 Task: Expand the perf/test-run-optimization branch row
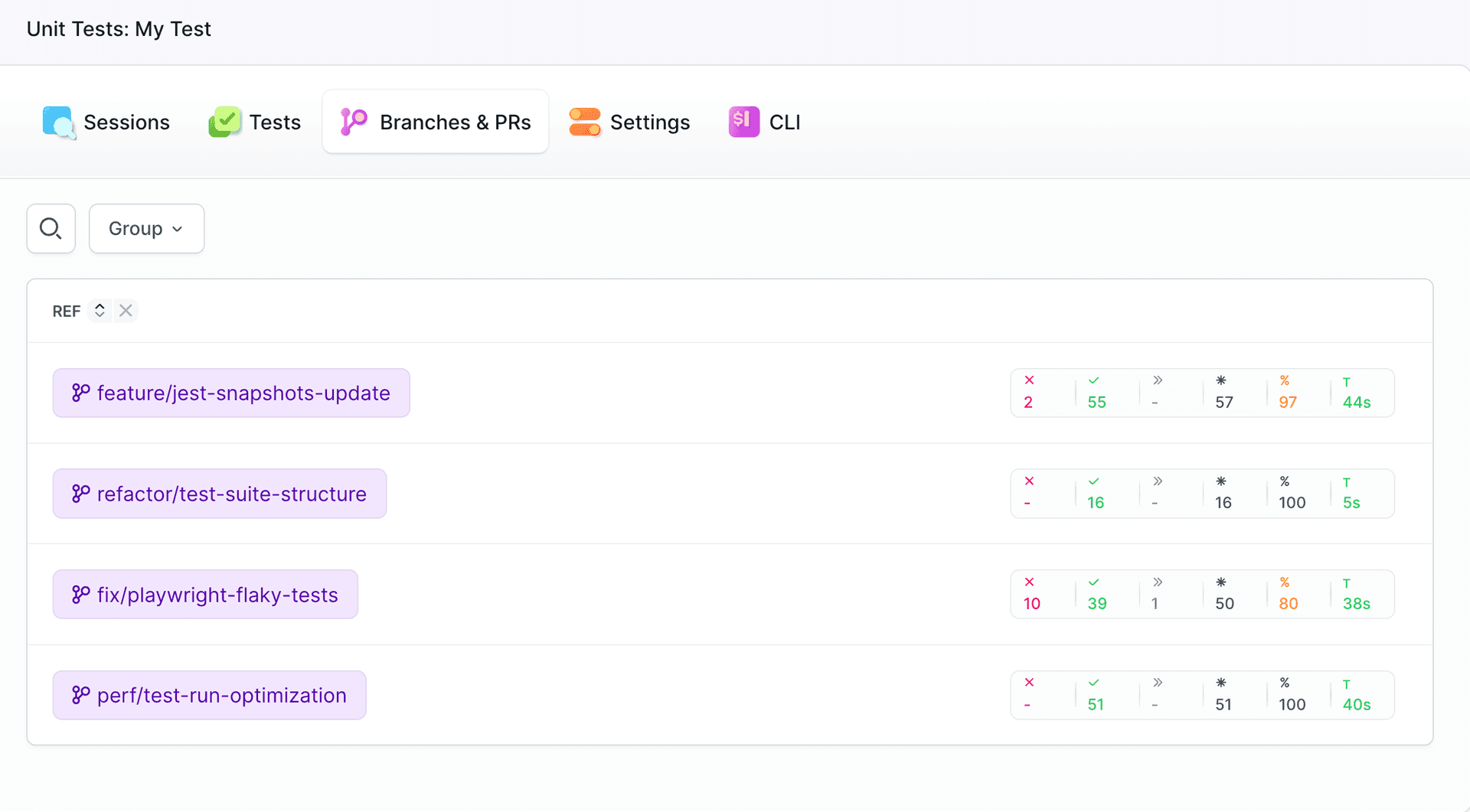(209, 695)
